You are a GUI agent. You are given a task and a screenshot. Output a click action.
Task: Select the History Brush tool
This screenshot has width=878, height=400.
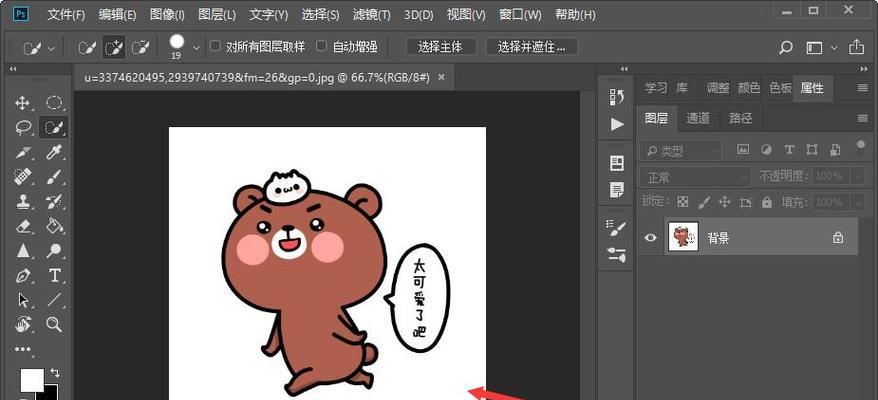tap(54, 201)
